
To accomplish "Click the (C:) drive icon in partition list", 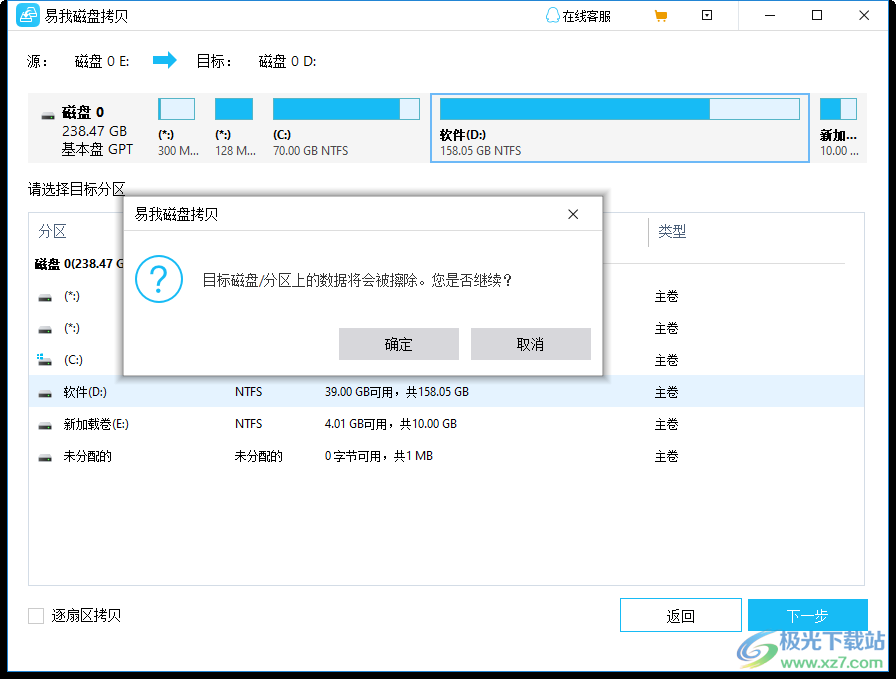I will tap(44, 360).
